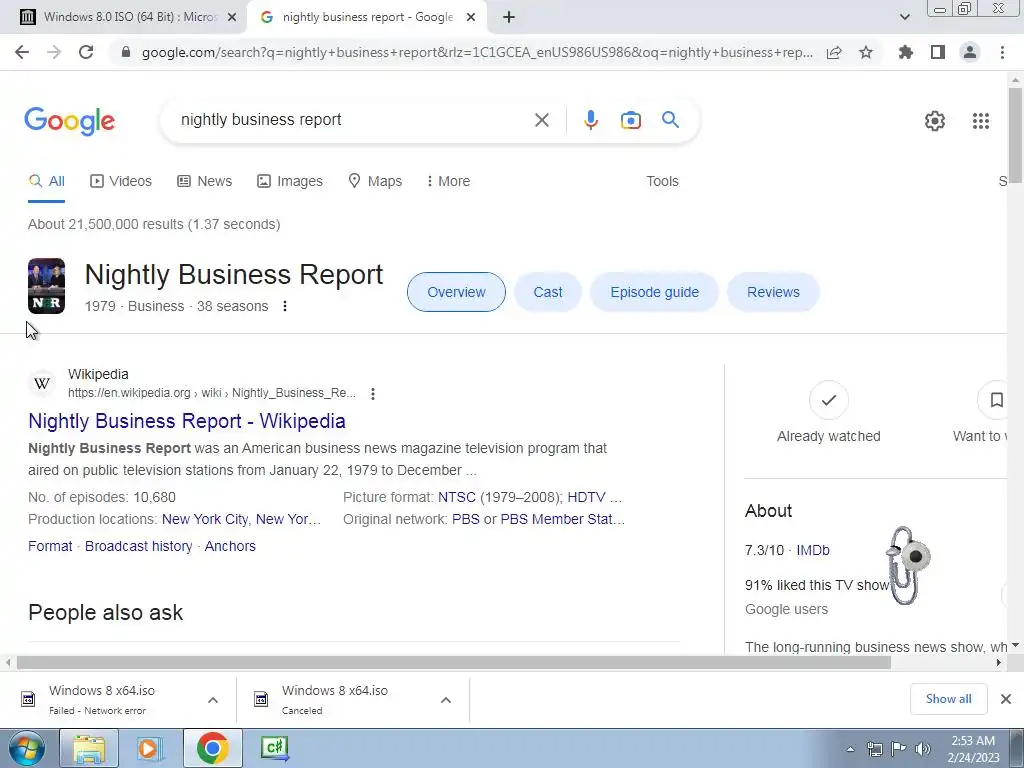Viewport: 1024px width, 768px height.
Task: Open Nightly Business Report - Wikipedia link
Action: (x=187, y=421)
